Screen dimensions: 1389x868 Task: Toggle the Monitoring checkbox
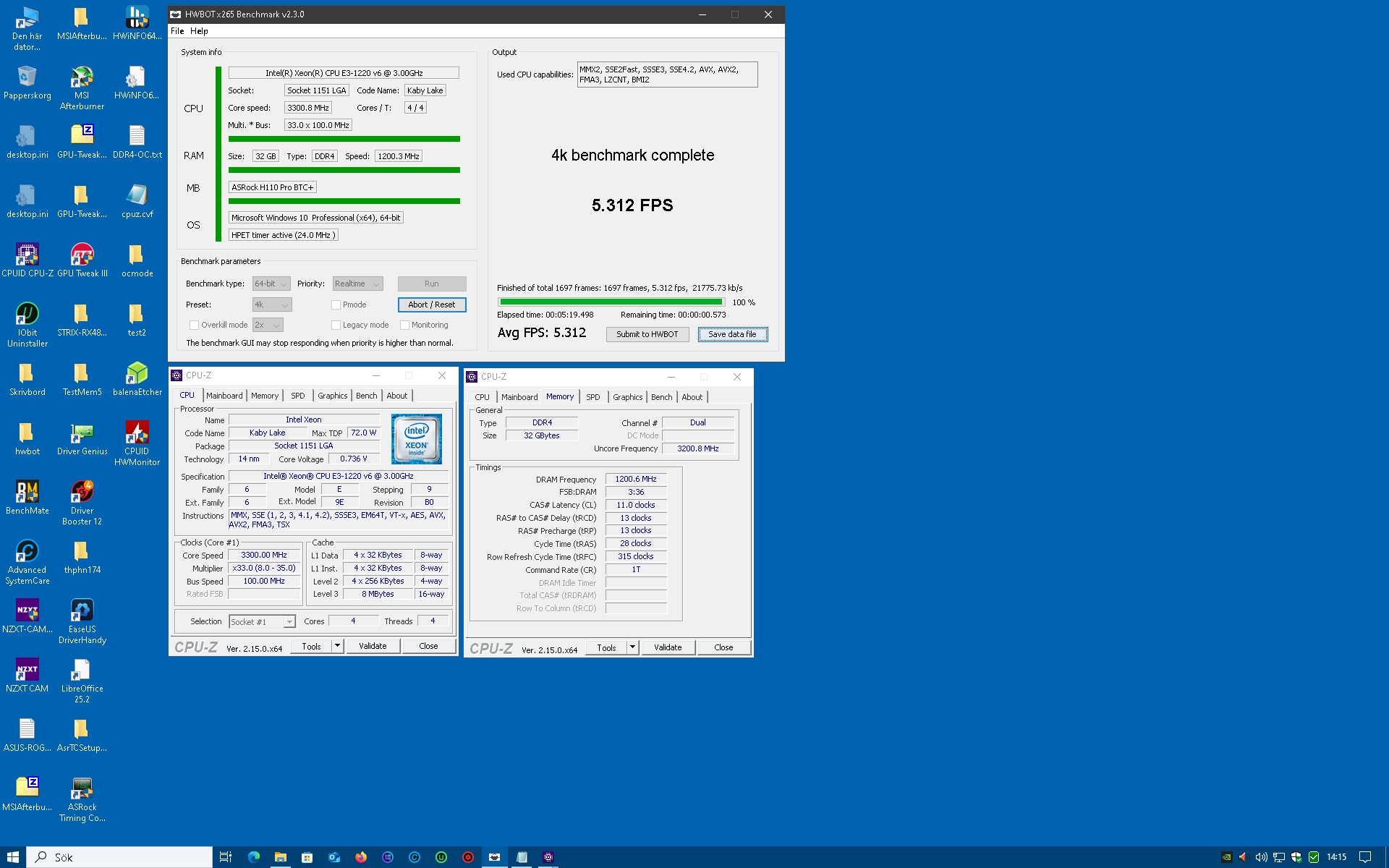point(404,325)
